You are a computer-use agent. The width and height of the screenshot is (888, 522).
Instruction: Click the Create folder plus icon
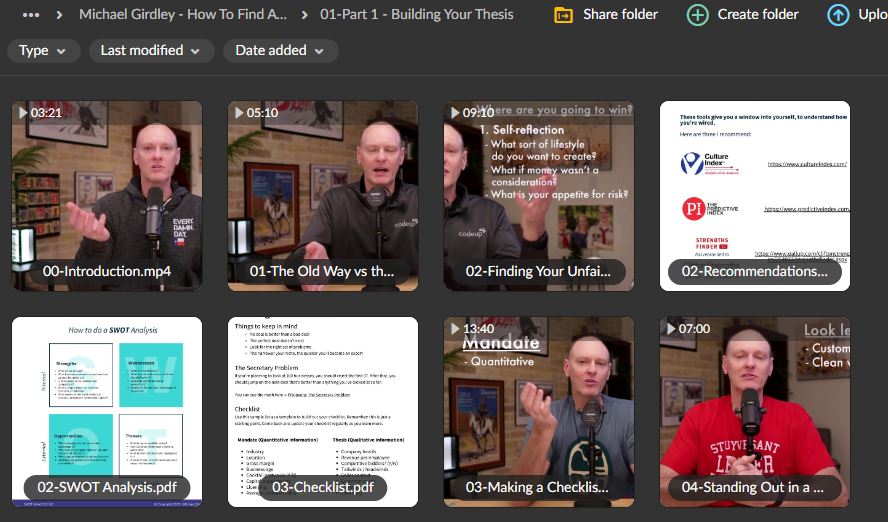click(698, 15)
